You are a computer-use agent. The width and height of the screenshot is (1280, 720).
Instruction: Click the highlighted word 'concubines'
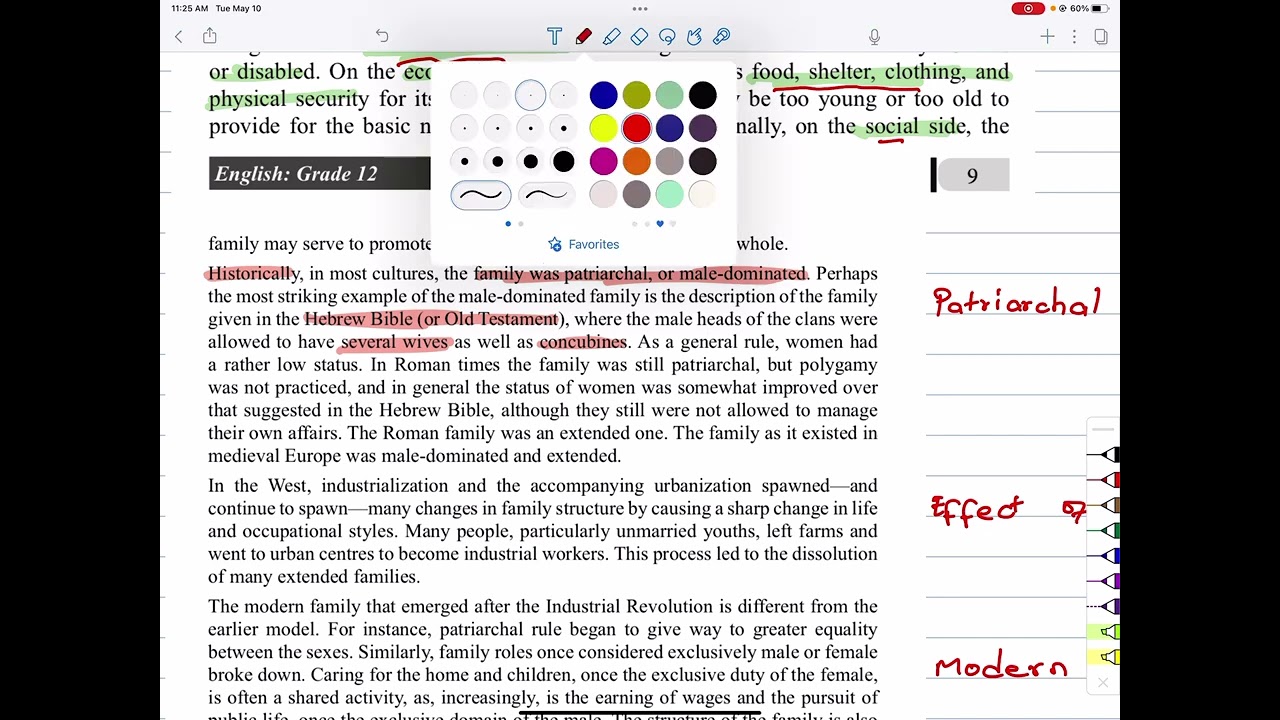click(x=582, y=342)
